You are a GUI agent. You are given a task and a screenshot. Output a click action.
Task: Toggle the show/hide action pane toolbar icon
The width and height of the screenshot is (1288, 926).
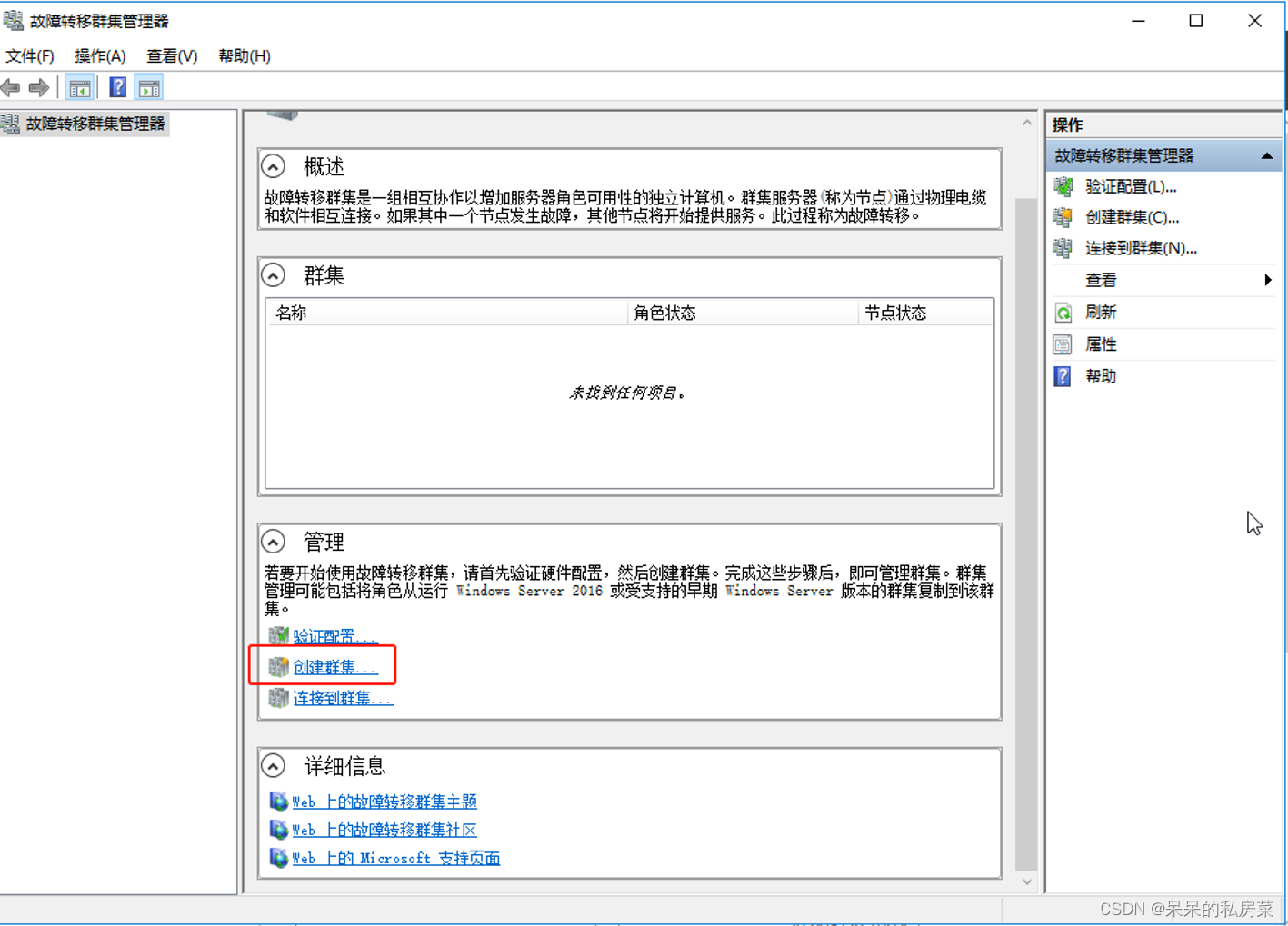coord(149,88)
